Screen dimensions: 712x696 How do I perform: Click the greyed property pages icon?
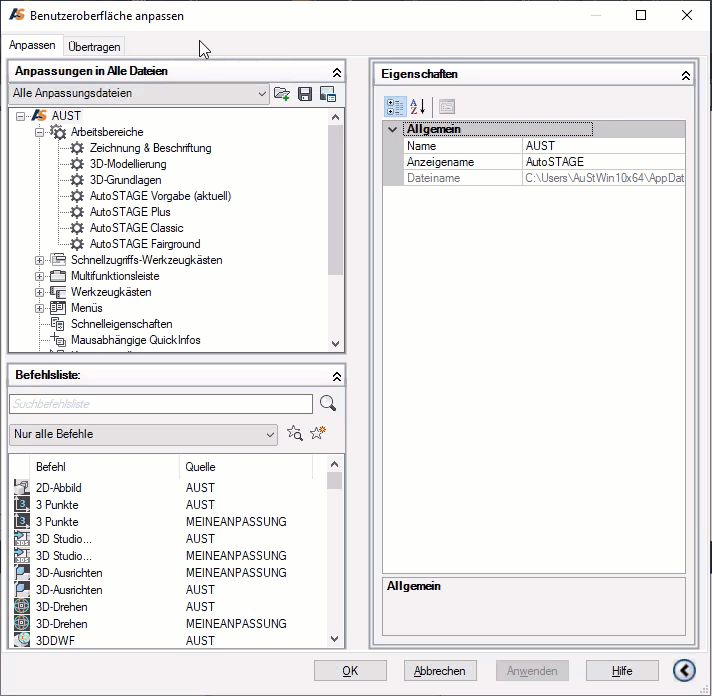(x=447, y=107)
